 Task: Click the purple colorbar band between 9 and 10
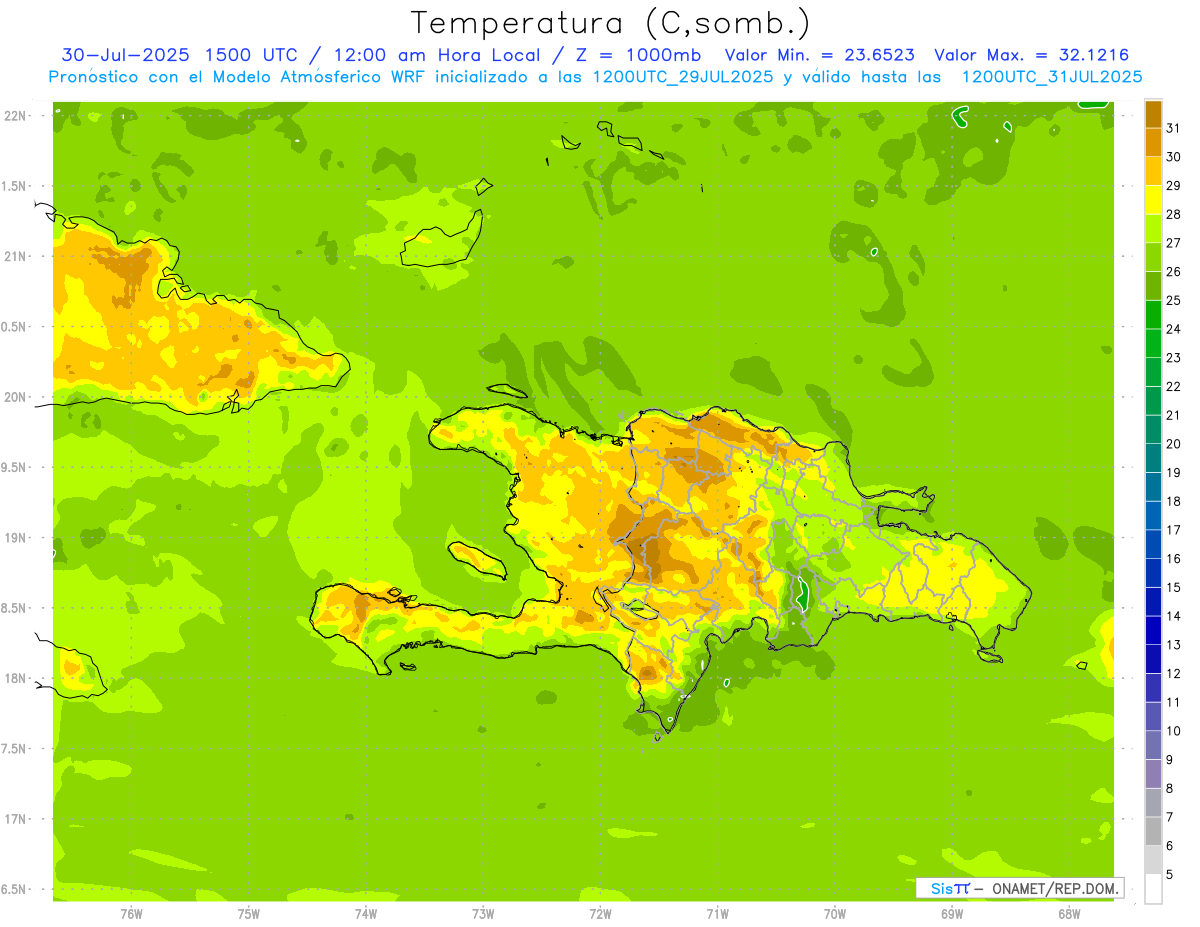(x=1154, y=745)
